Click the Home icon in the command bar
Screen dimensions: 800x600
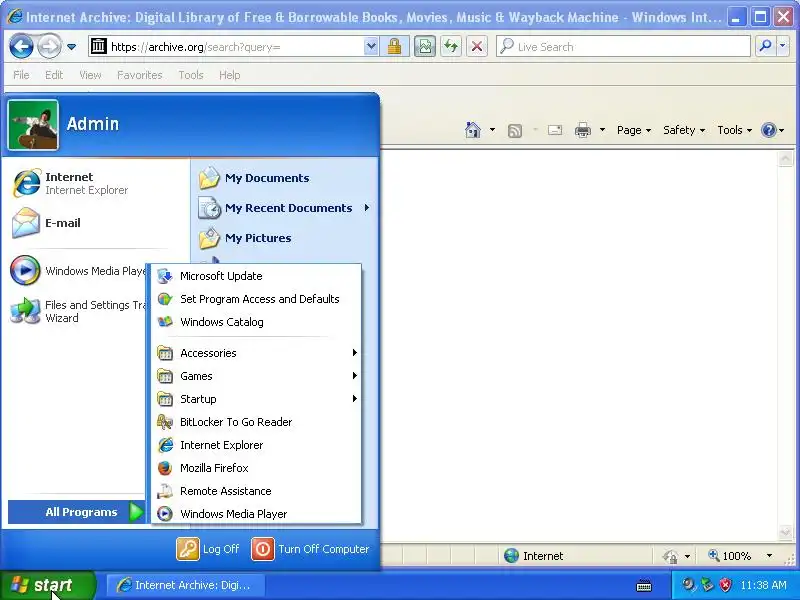[473, 130]
